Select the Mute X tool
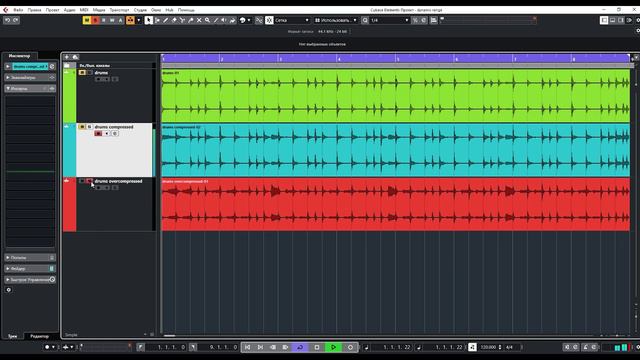 click(x=199, y=20)
